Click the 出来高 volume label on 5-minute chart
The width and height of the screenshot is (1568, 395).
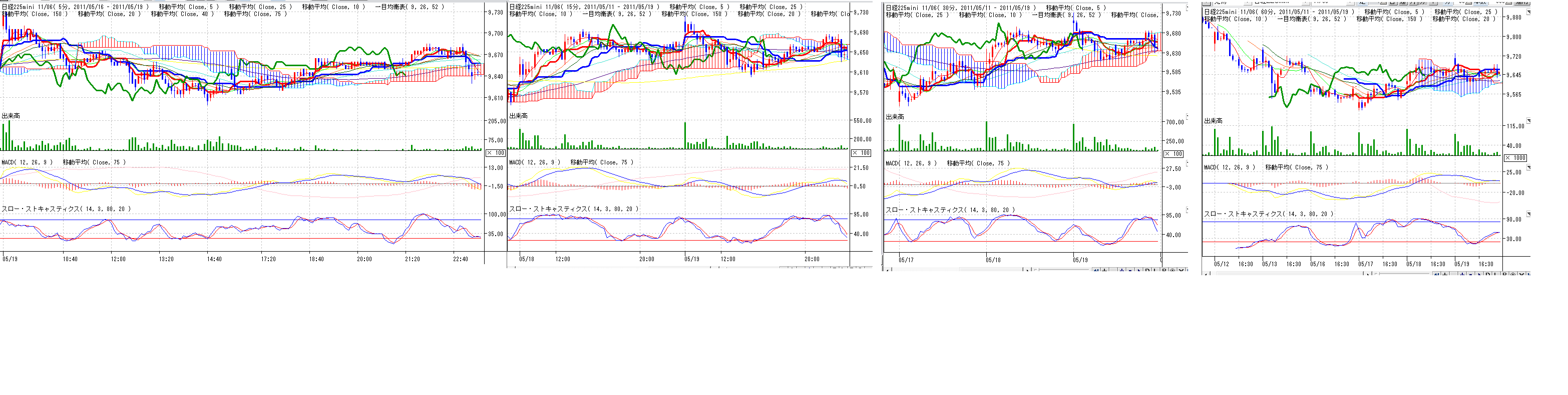11,116
